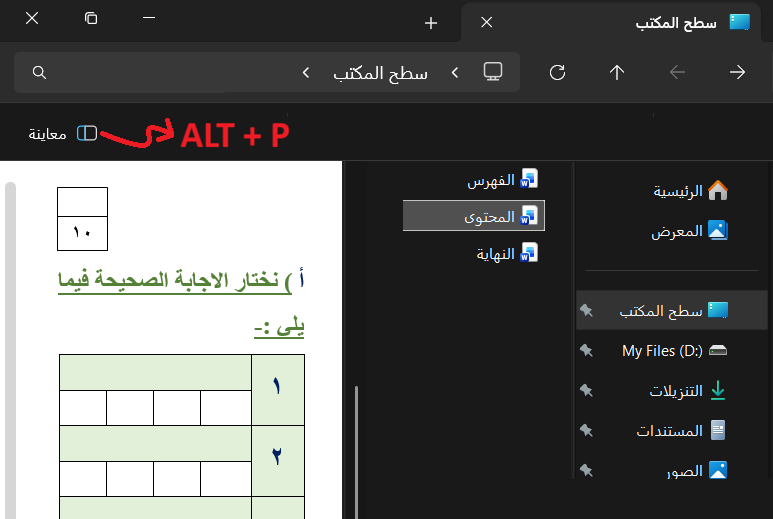Click the pin icon beside My Files (D:)
Screen dimensions: 773x519
point(587,351)
